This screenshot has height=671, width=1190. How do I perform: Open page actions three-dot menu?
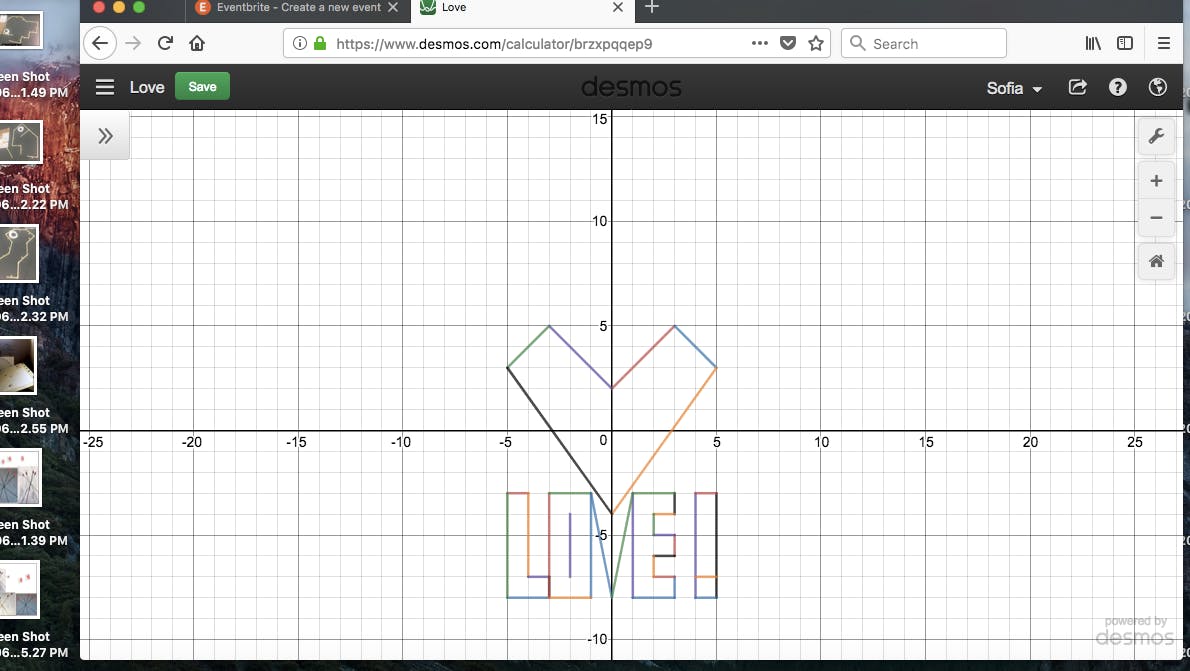click(760, 43)
